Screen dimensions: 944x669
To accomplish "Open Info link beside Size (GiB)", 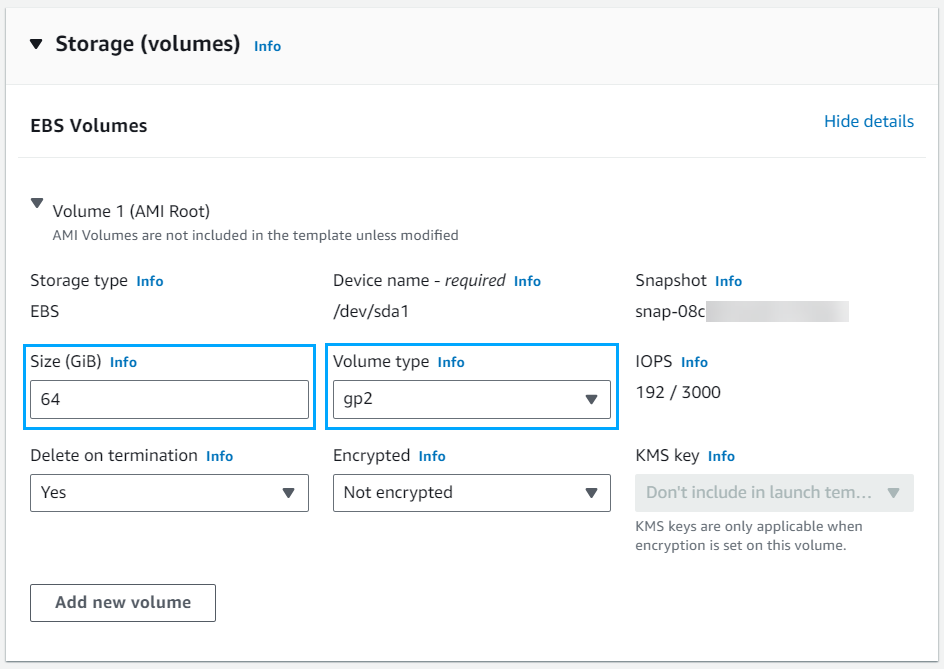I will coord(123,362).
